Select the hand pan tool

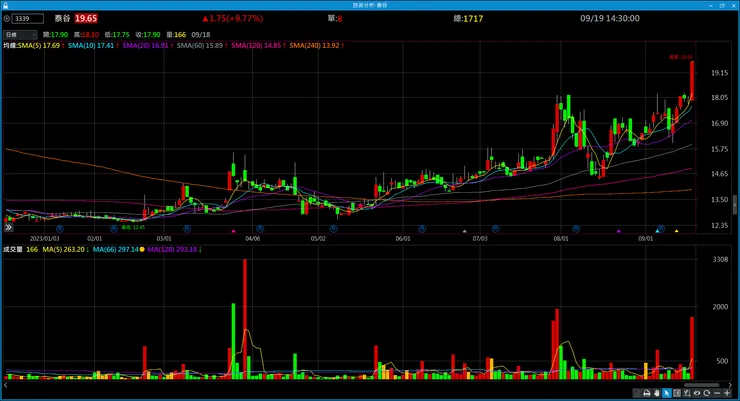(x=656, y=393)
